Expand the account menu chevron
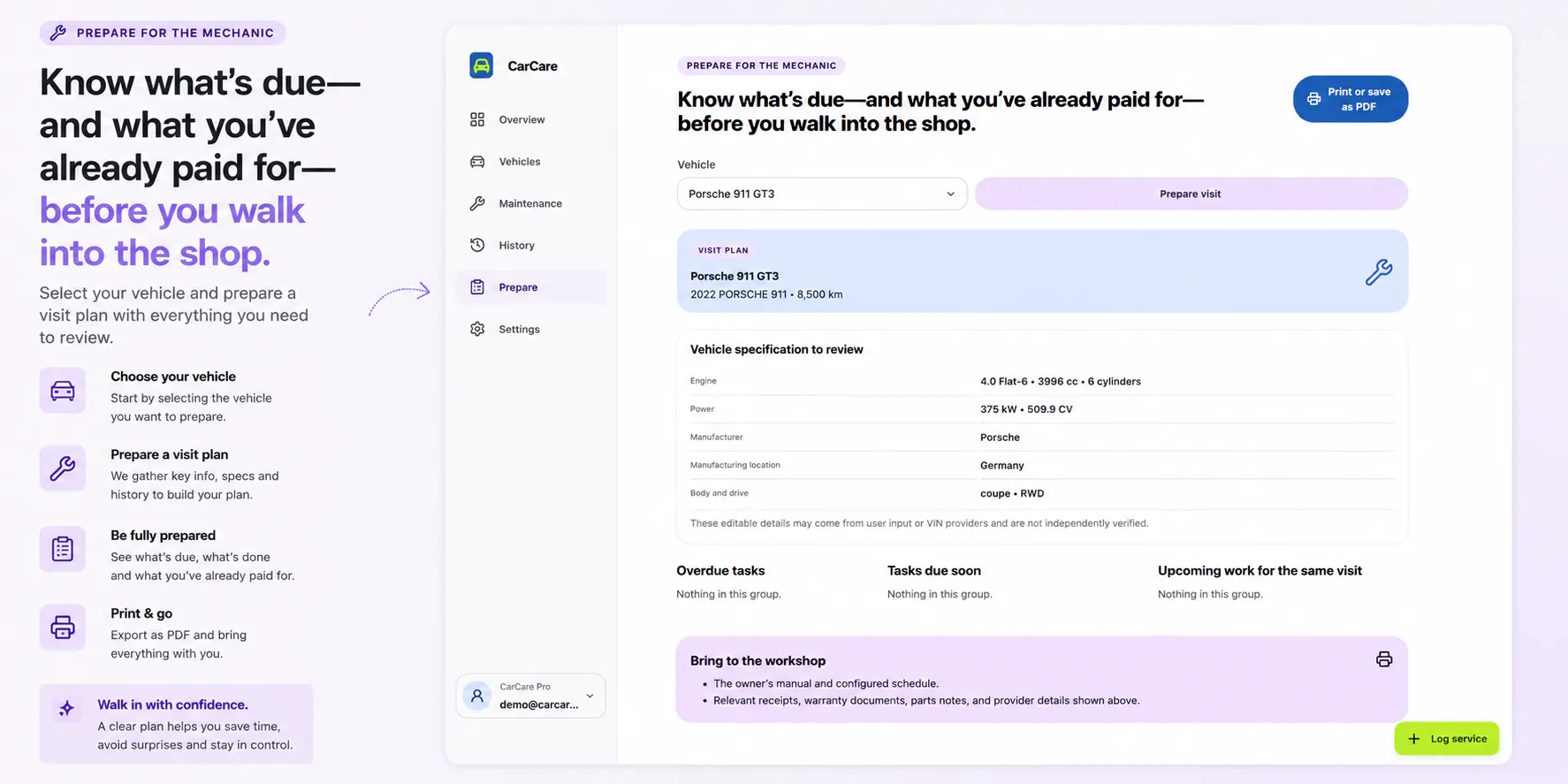This screenshot has height=784, width=1568. [590, 696]
